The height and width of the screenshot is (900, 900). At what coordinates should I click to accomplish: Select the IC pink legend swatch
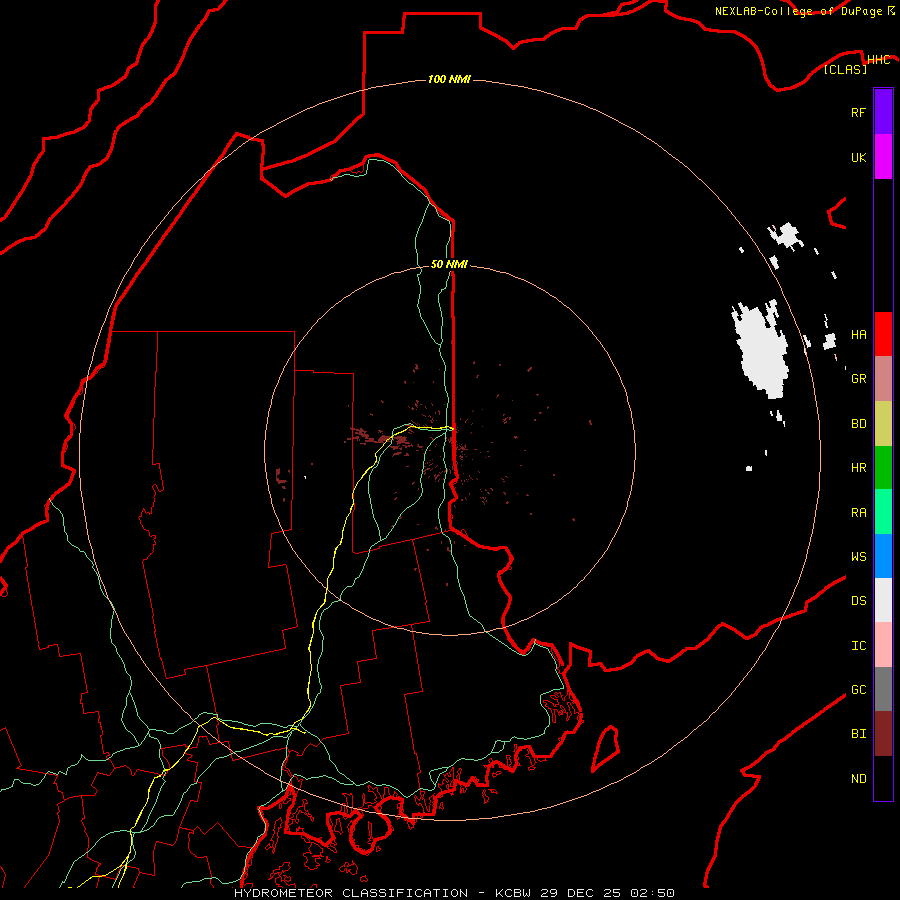tap(883, 645)
